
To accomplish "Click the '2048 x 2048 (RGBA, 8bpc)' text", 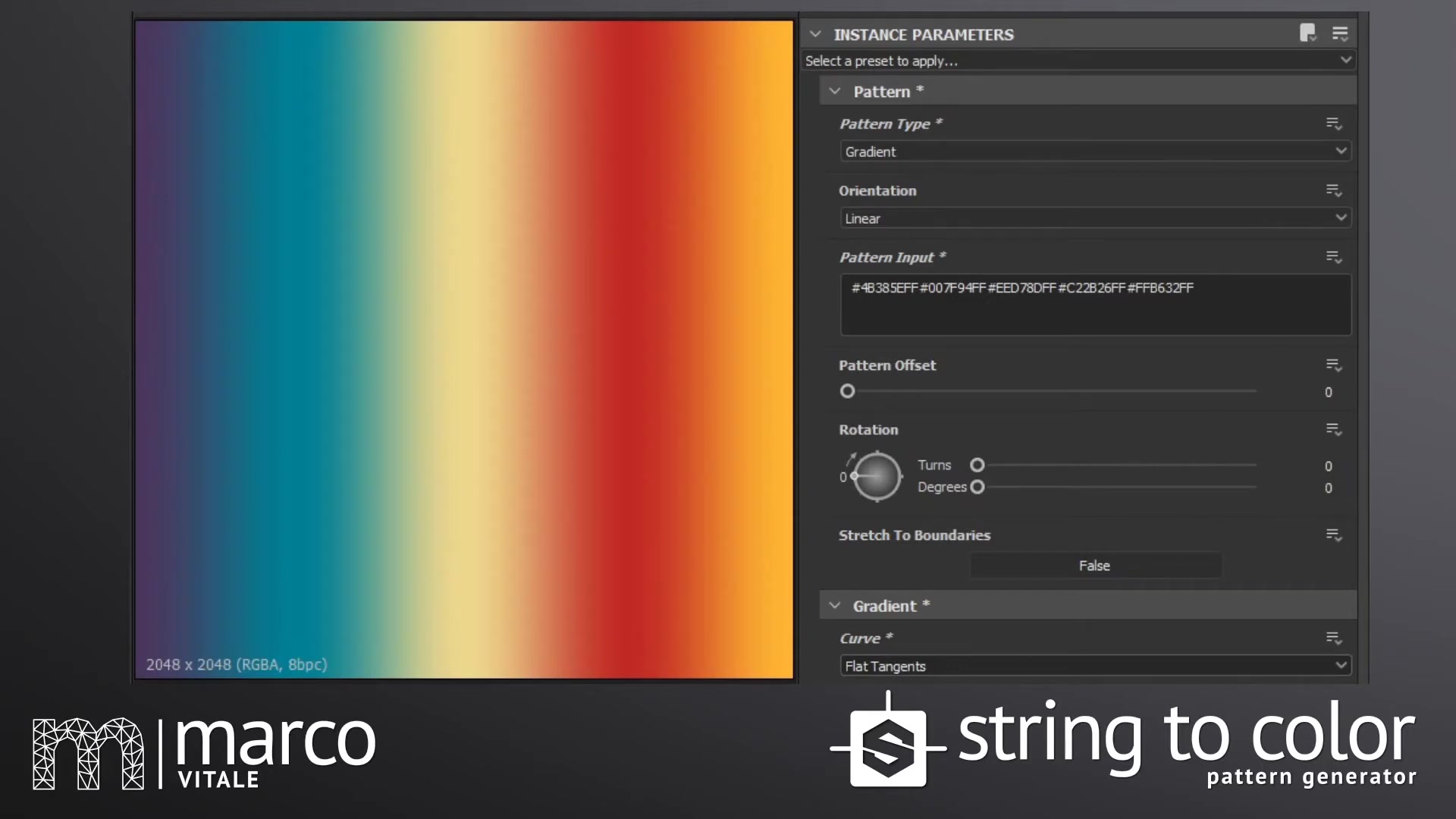I will pyautogui.click(x=237, y=665).
